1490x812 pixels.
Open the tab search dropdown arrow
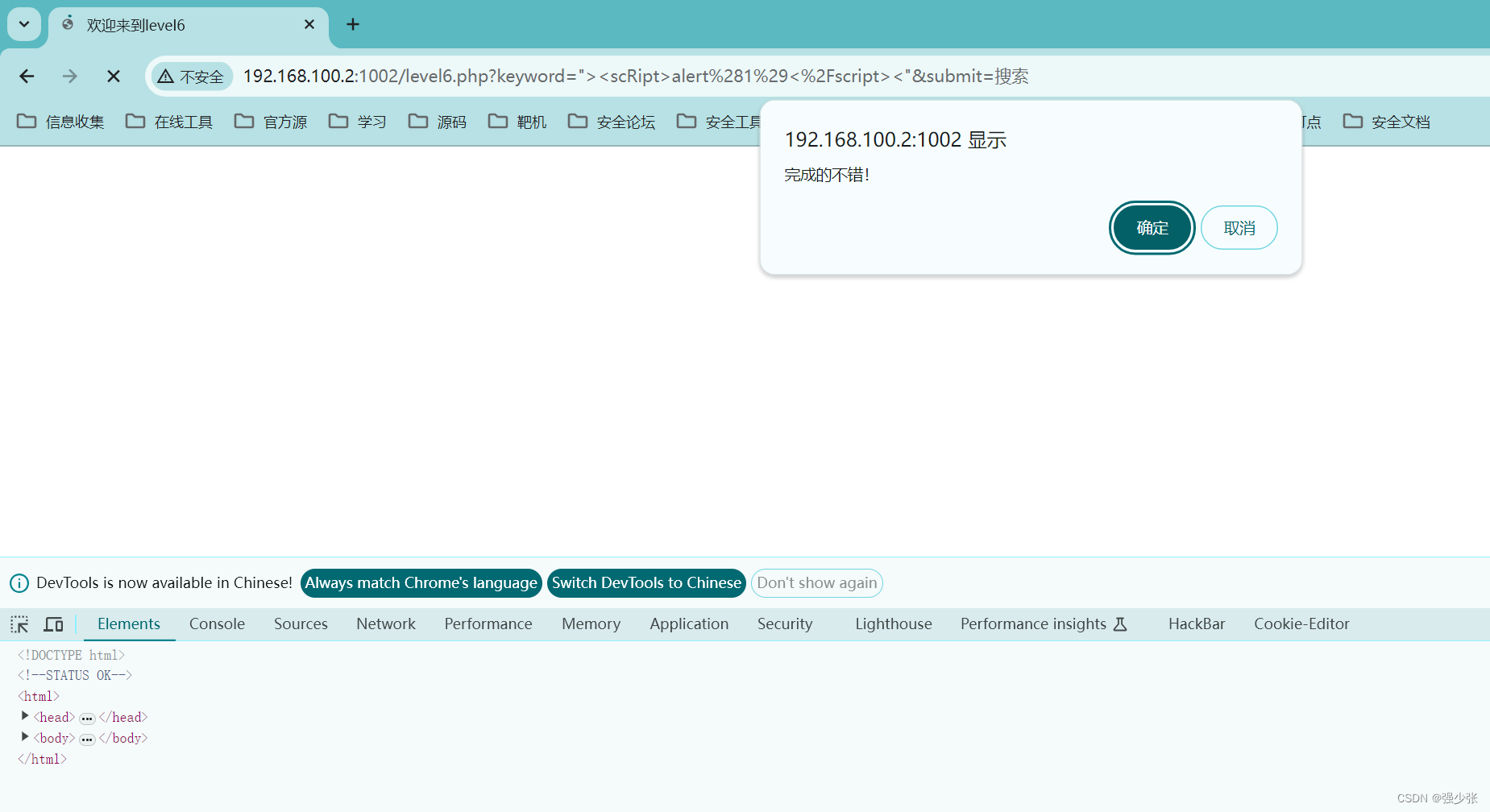click(24, 24)
